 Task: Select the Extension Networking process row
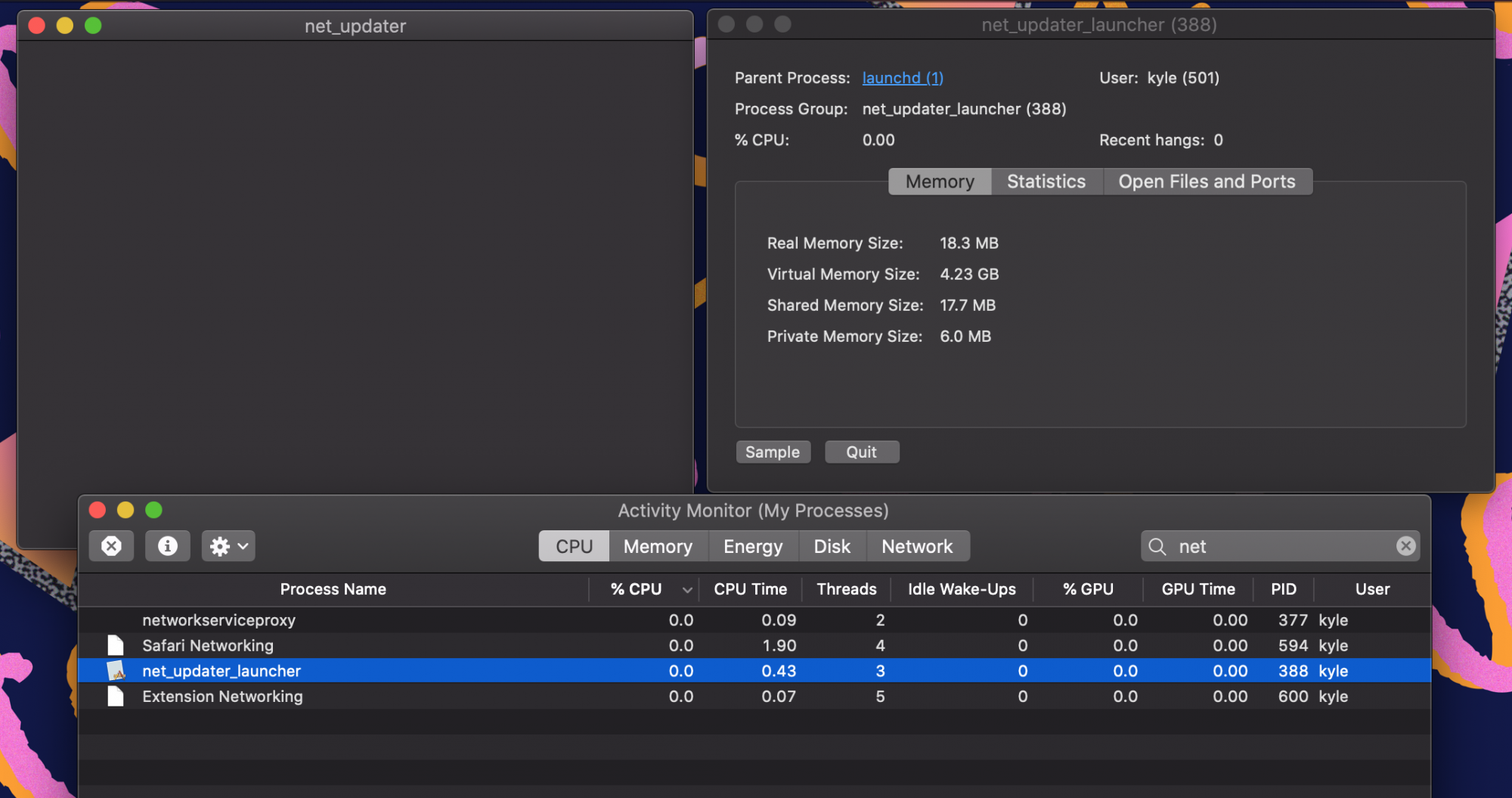click(x=754, y=697)
